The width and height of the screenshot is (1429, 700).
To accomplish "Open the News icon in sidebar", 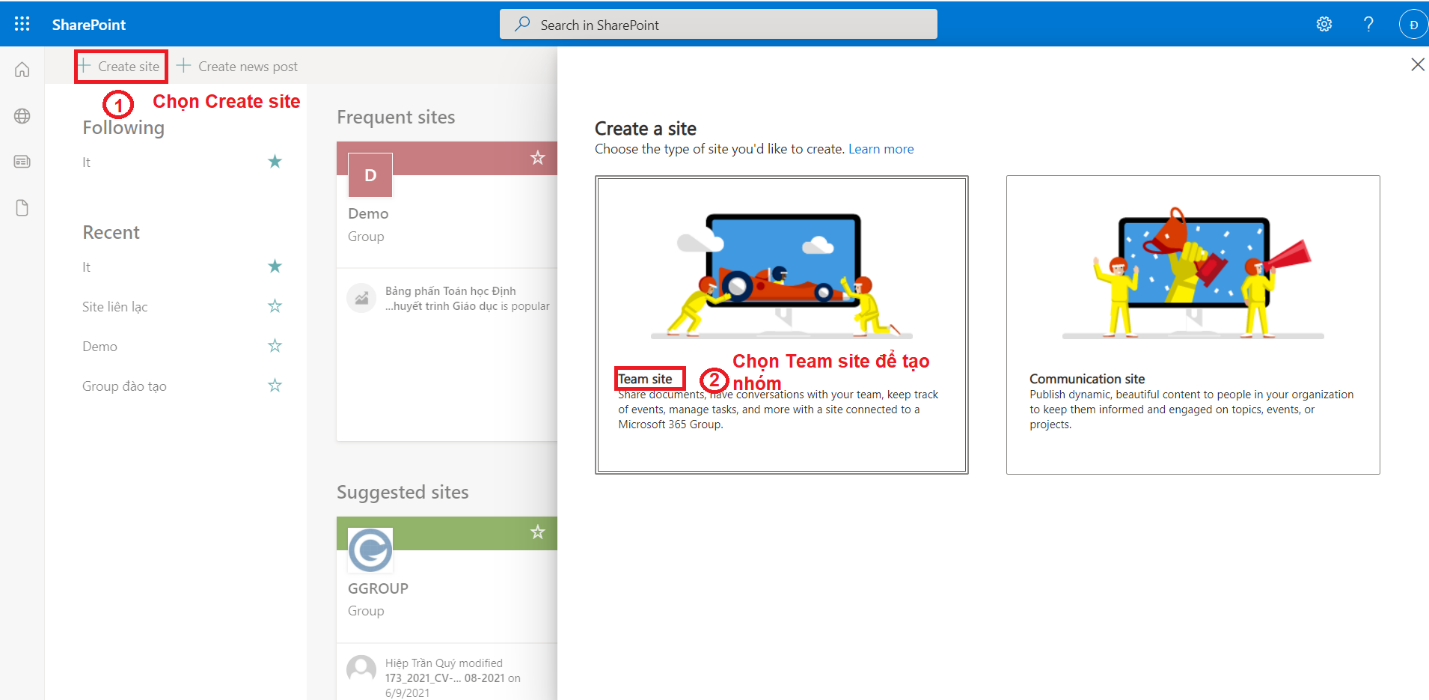I will tap(22, 162).
